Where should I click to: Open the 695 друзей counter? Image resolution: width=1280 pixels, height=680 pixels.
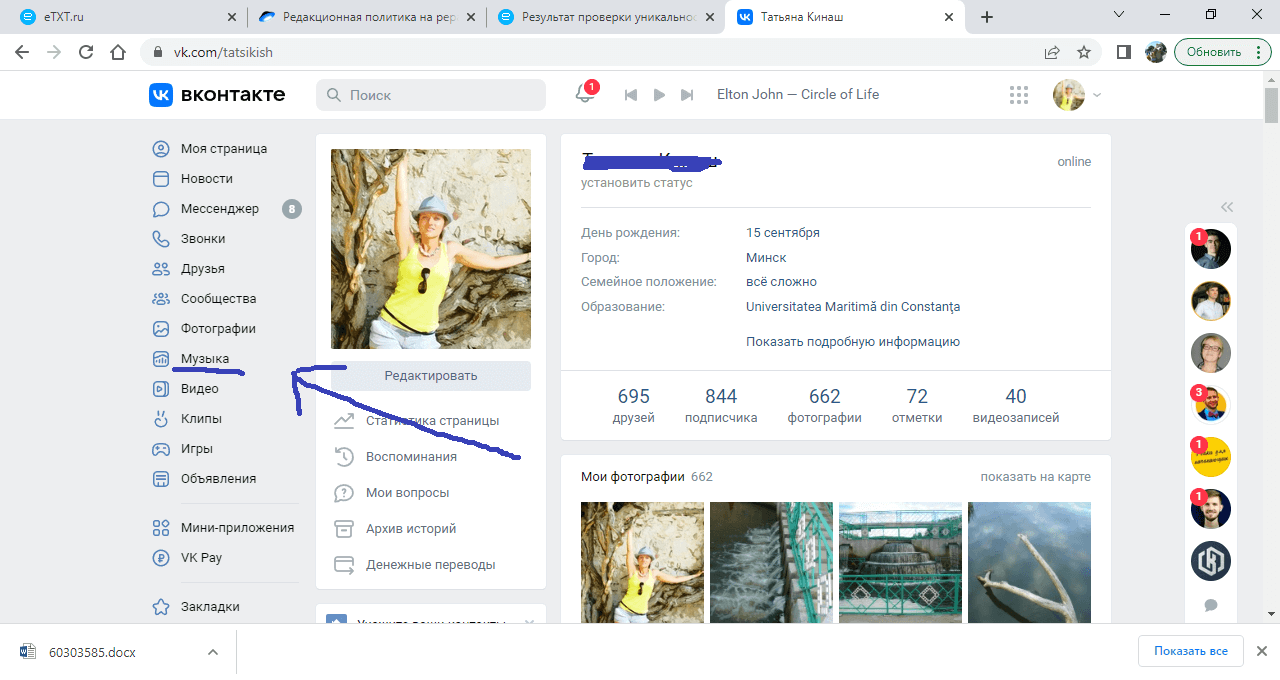(634, 405)
